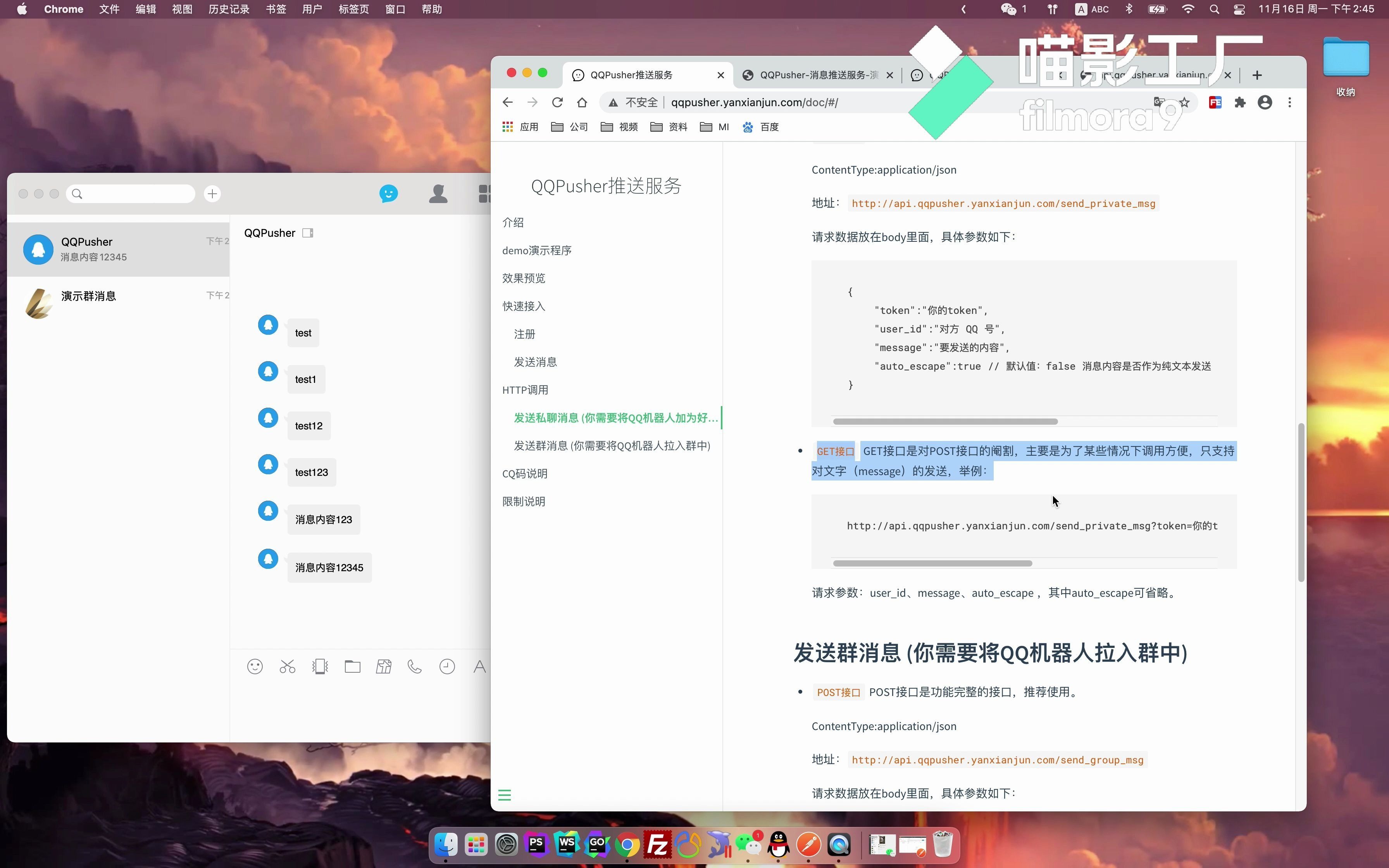
Task: Open Chrome three-dot menu
Action: (x=1290, y=102)
